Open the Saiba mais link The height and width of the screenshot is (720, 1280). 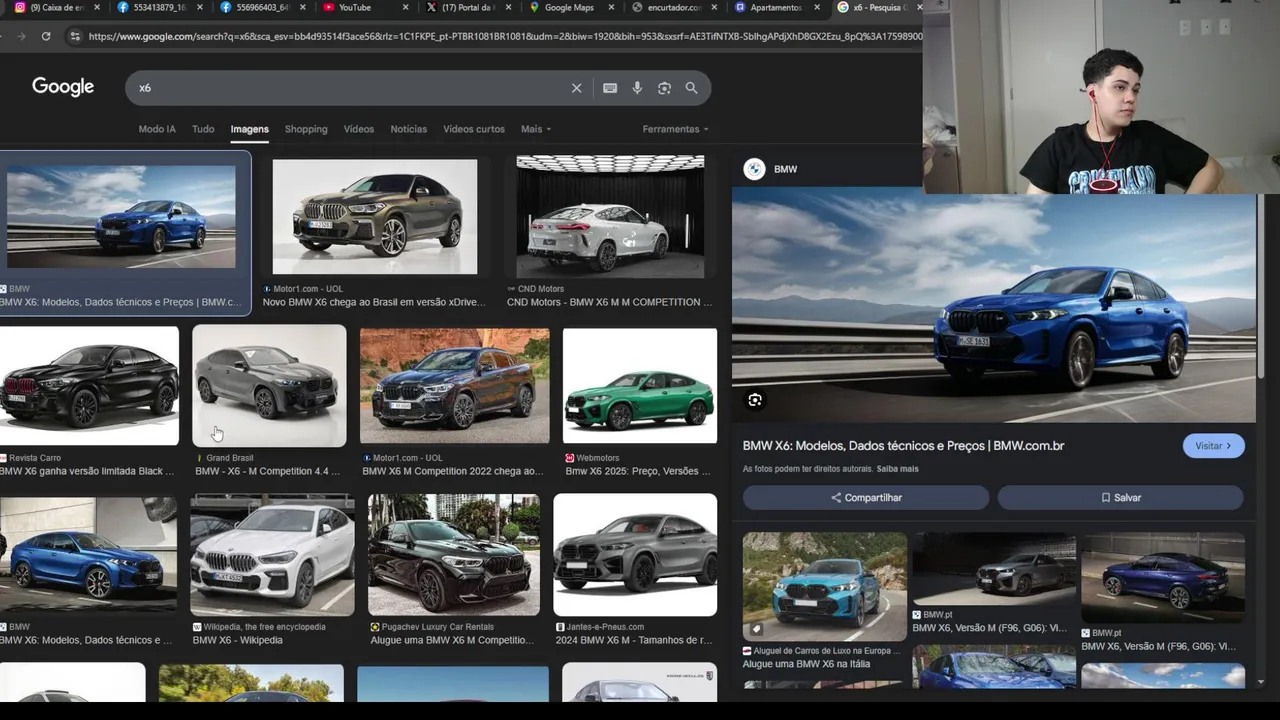pos(897,469)
